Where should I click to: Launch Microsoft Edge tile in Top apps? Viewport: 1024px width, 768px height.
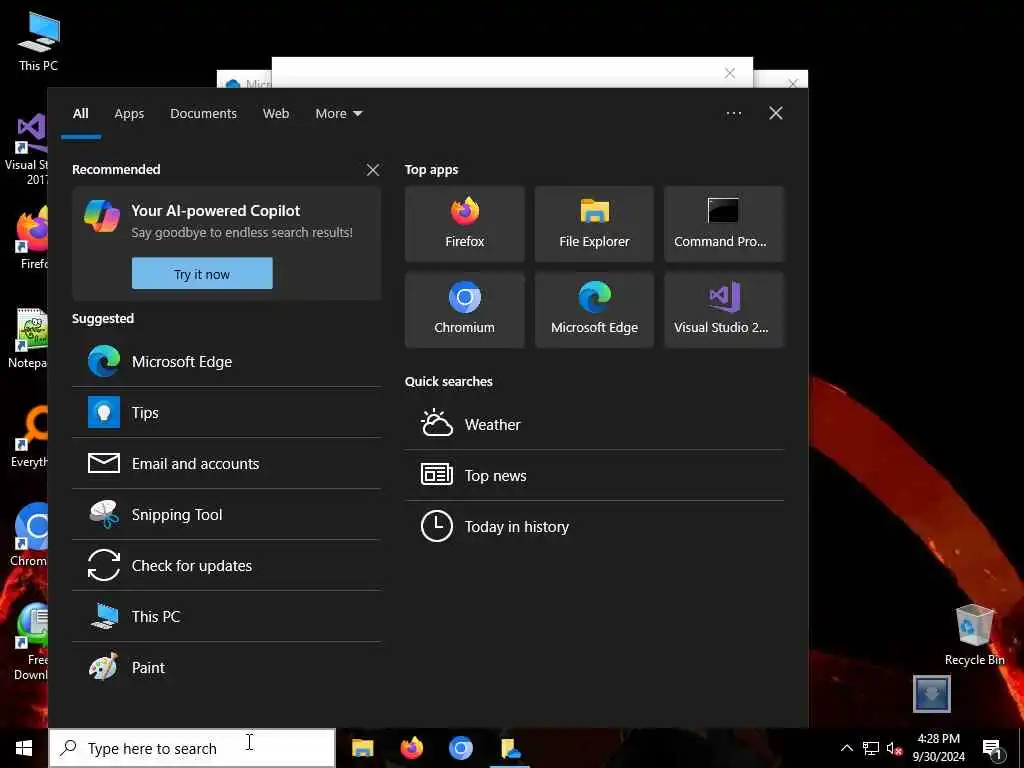coord(594,310)
